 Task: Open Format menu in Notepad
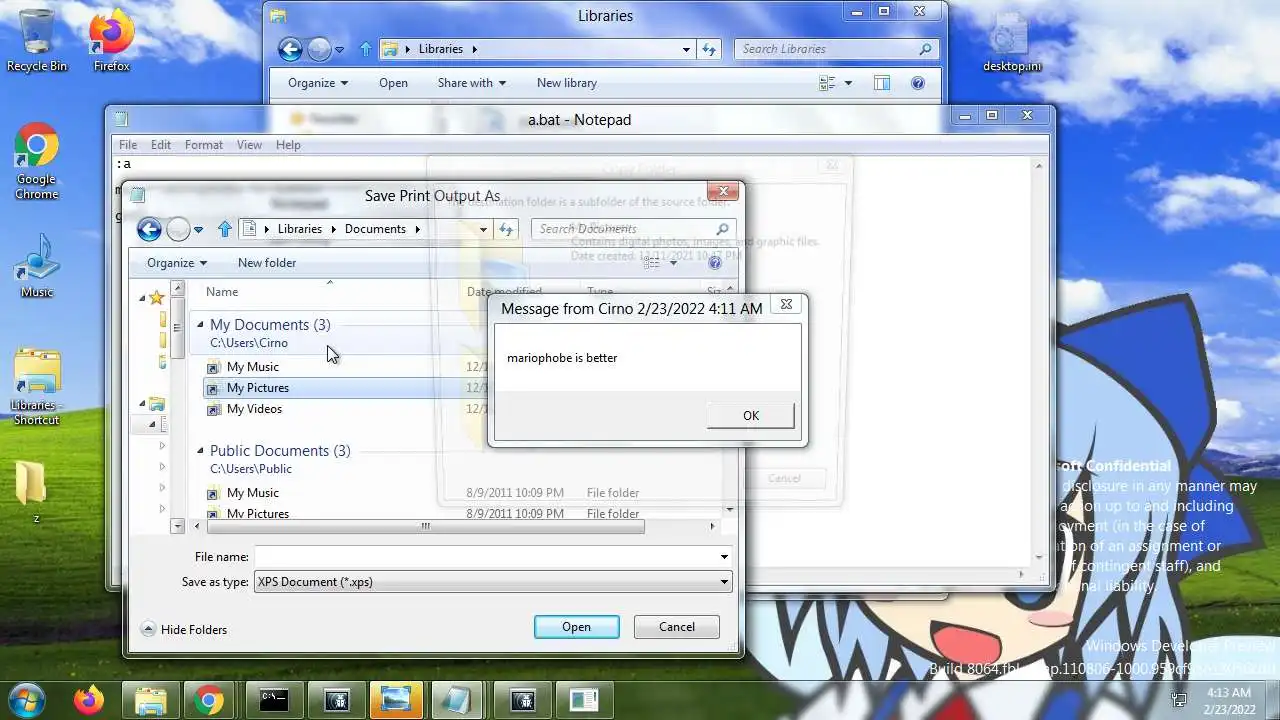coord(204,145)
